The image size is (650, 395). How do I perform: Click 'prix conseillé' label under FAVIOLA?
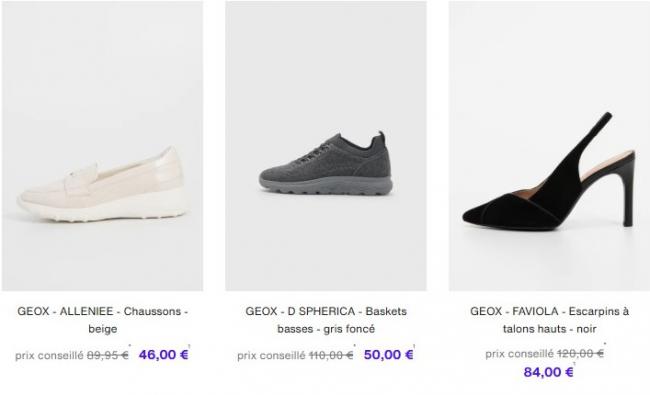tap(519, 354)
